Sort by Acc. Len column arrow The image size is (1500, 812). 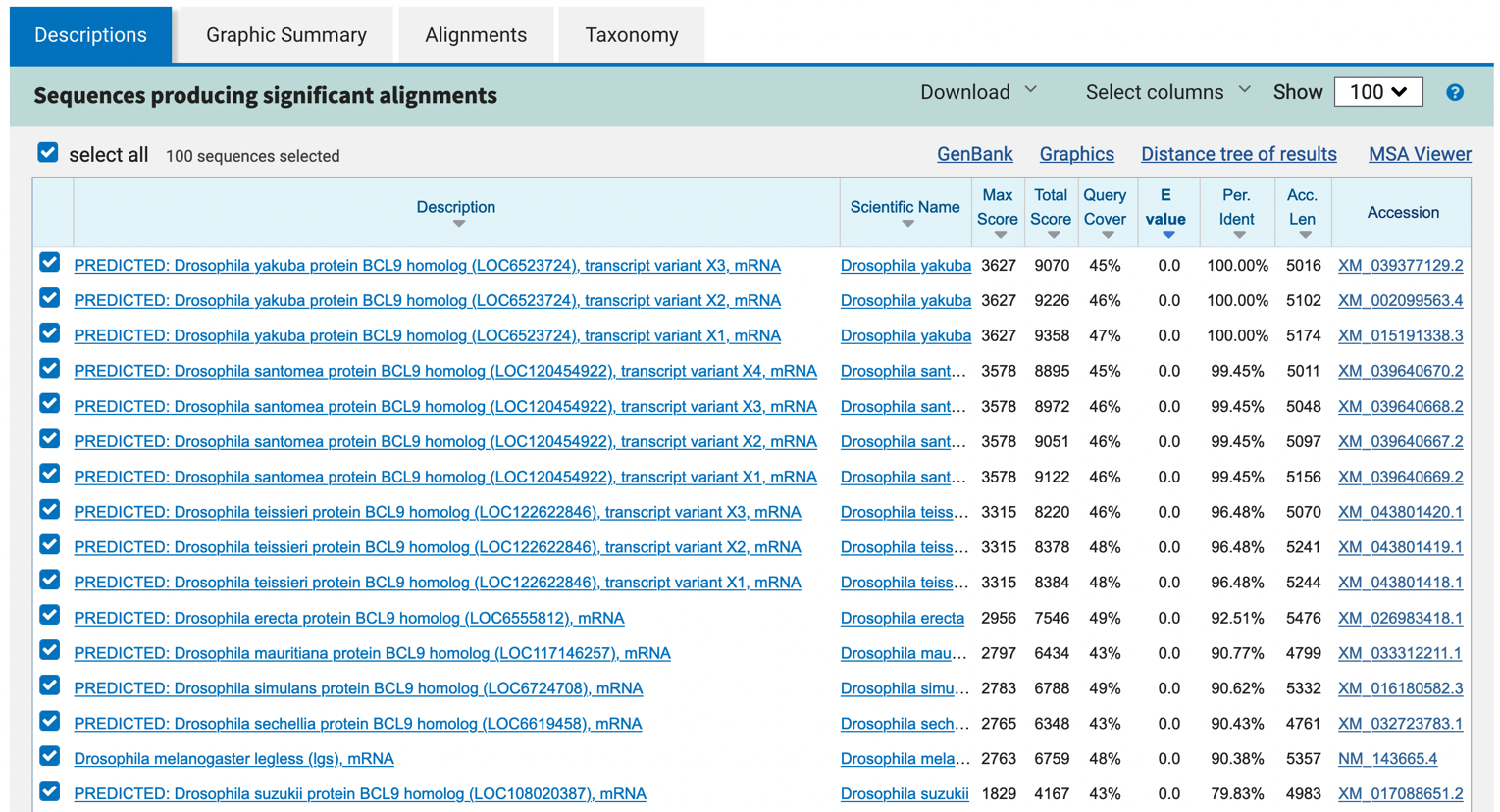pos(1305,236)
